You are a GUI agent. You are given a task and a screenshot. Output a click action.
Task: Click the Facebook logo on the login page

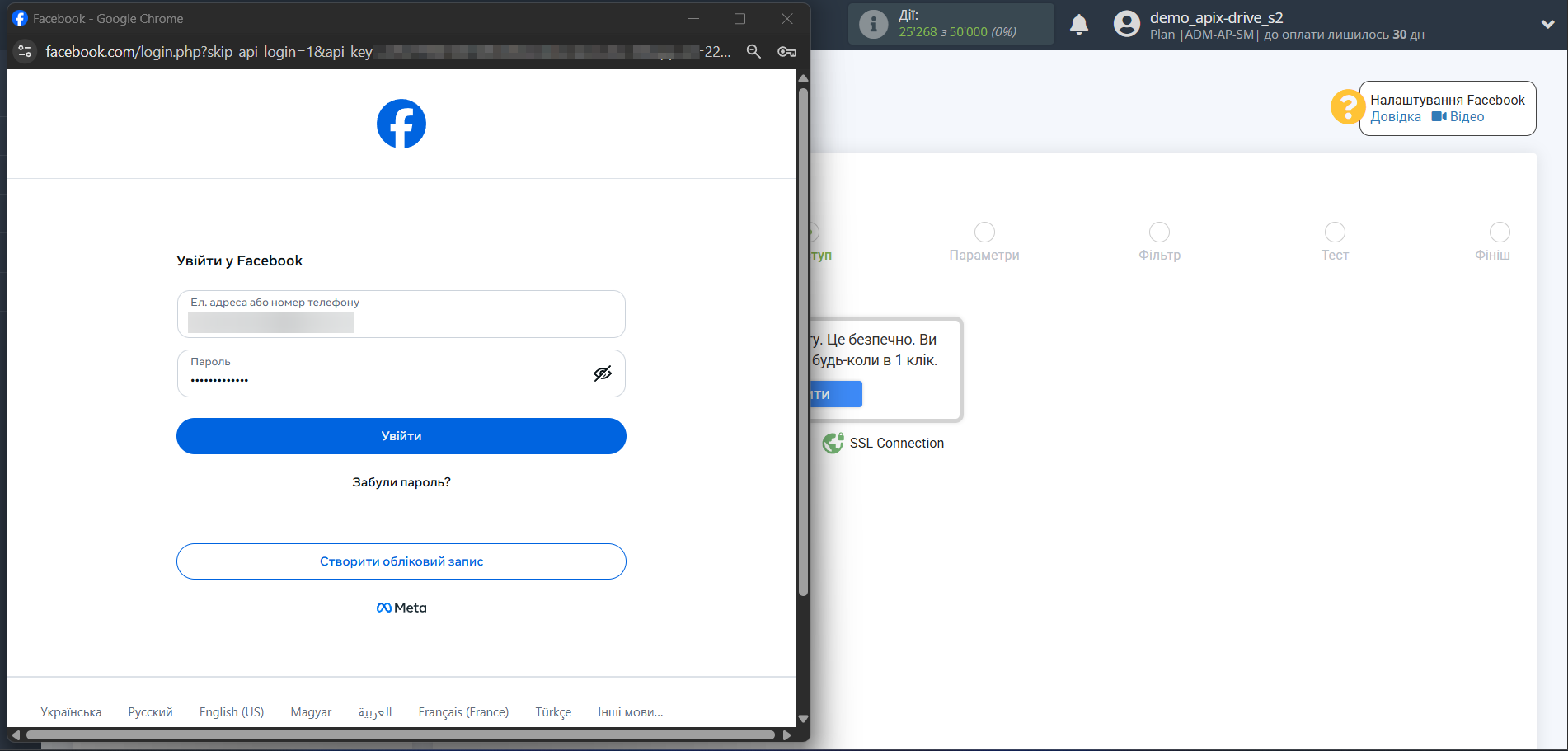click(x=401, y=124)
